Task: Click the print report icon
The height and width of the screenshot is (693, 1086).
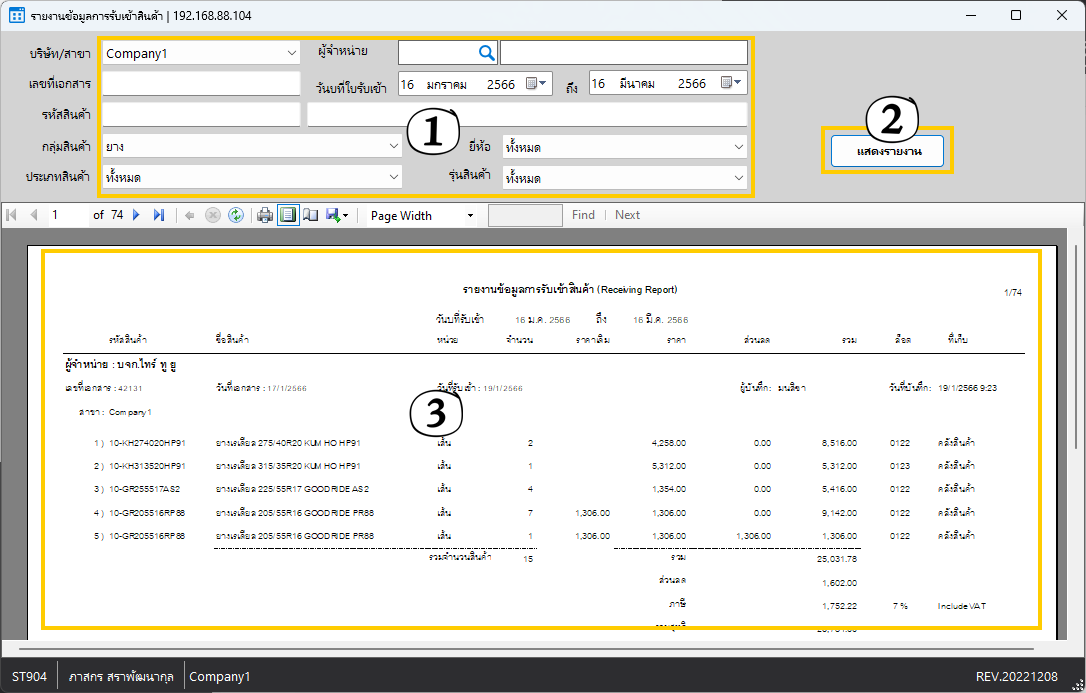Action: [x=264, y=215]
